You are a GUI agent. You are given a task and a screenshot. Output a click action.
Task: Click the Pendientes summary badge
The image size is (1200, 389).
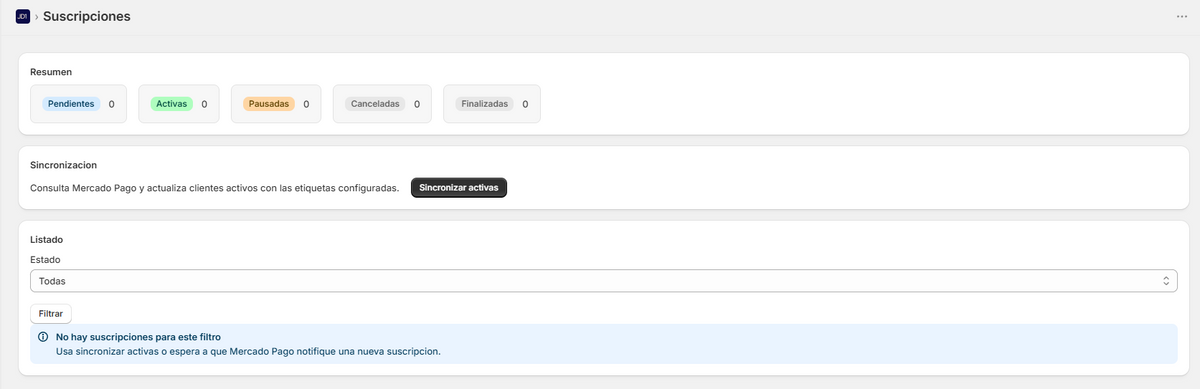71,103
